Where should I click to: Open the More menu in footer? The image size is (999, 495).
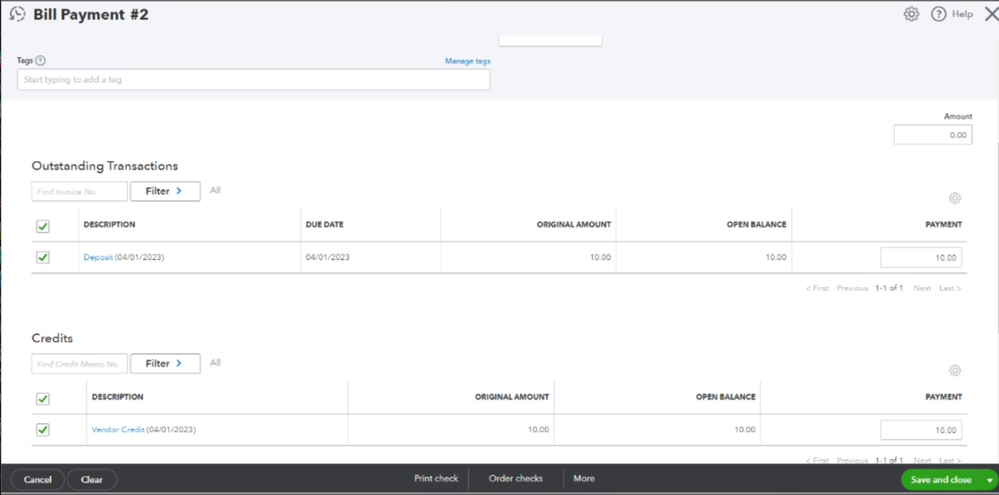point(584,478)
